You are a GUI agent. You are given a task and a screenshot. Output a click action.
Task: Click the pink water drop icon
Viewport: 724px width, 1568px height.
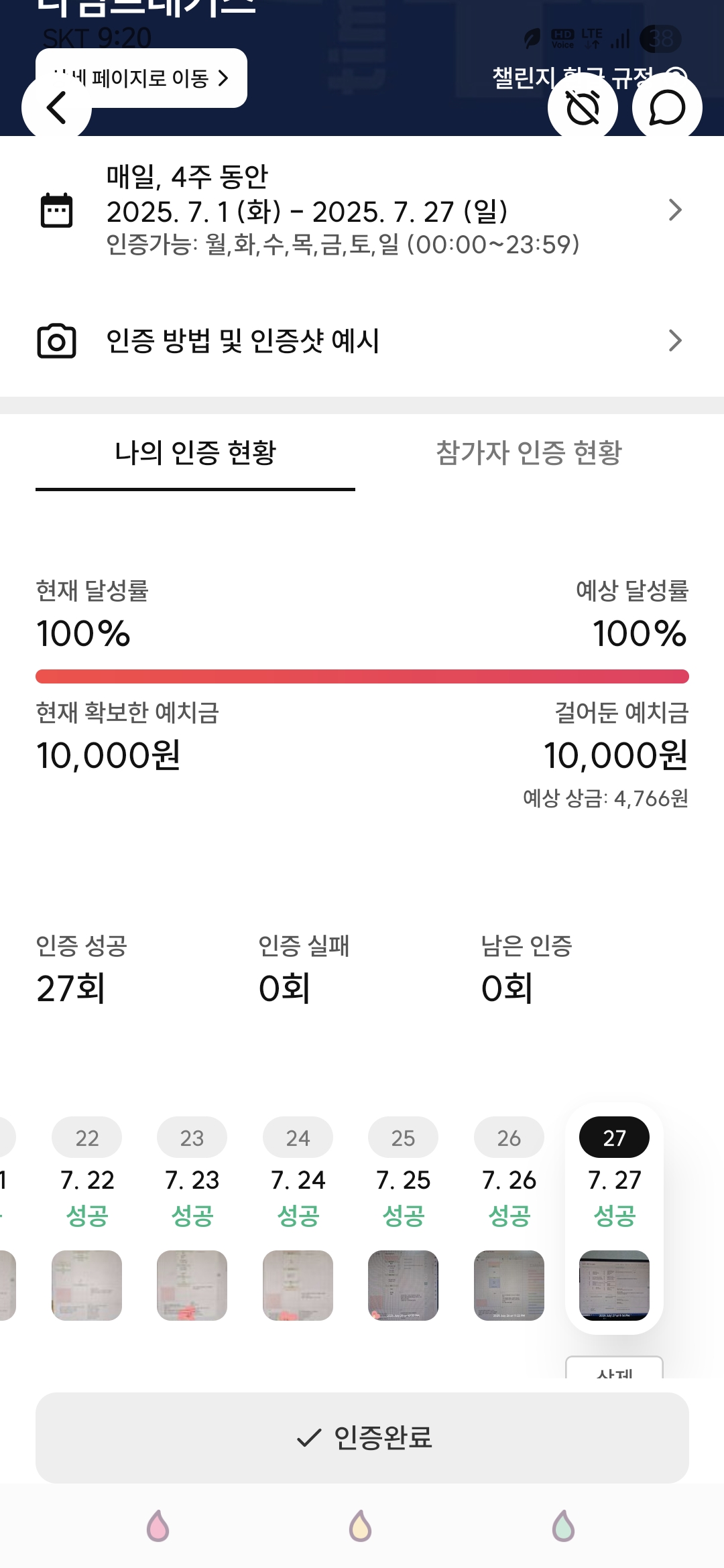click(158, 1526)
